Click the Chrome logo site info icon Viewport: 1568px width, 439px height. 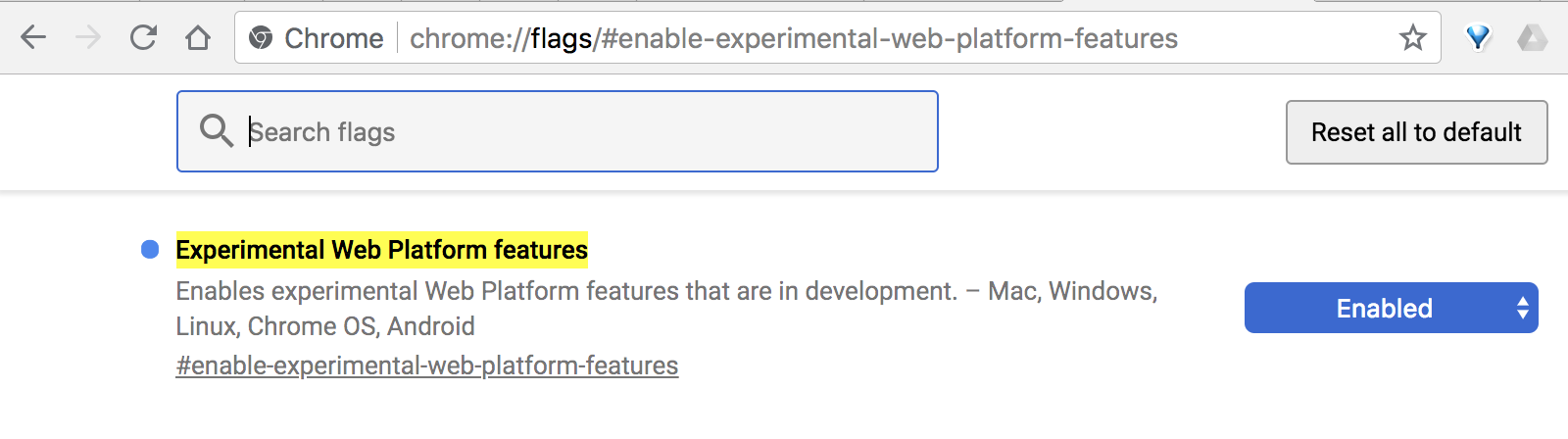coord(261,38)
